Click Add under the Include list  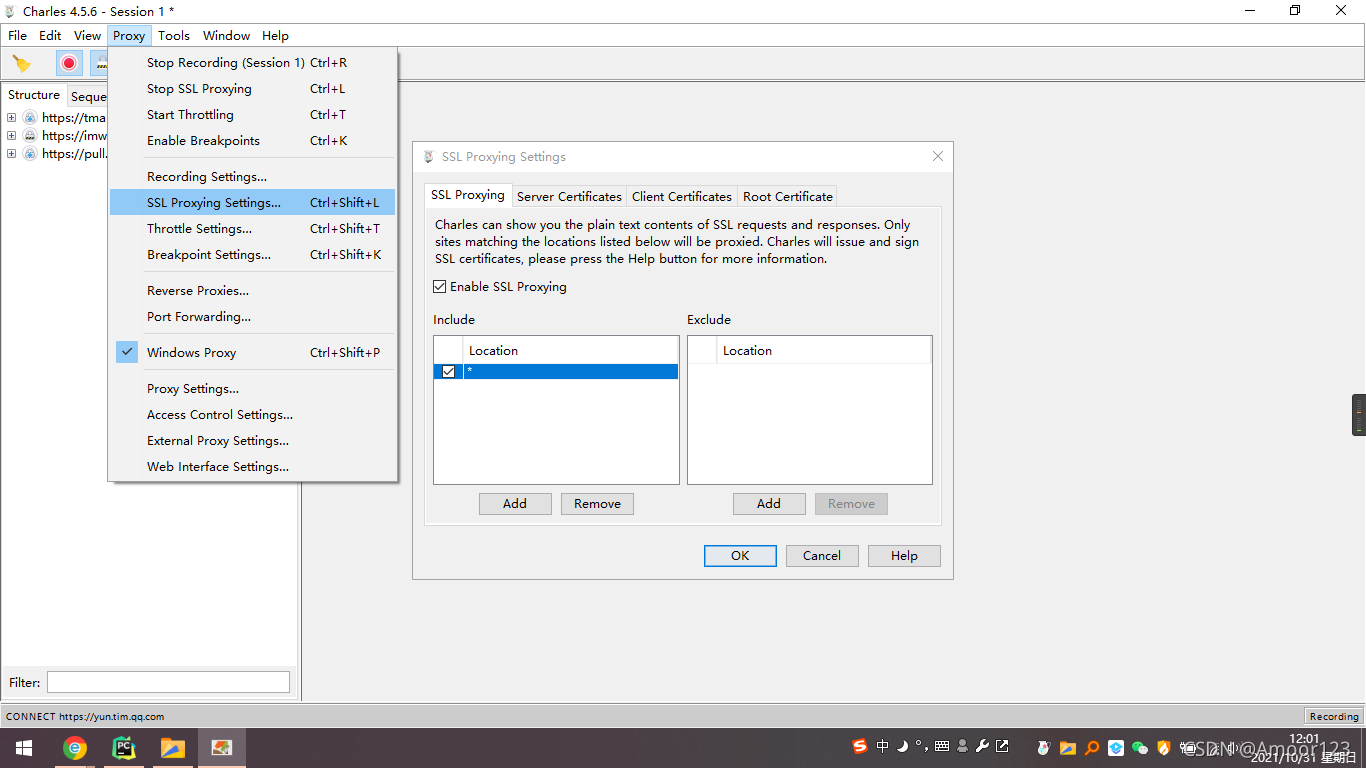click(x=515, y=504)
